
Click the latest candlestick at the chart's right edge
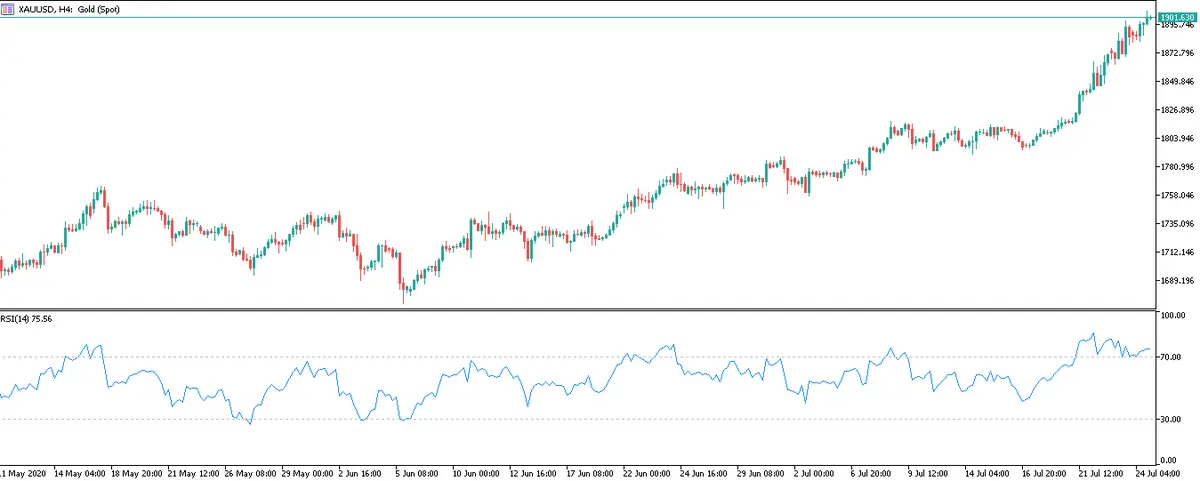[1147, 17]
